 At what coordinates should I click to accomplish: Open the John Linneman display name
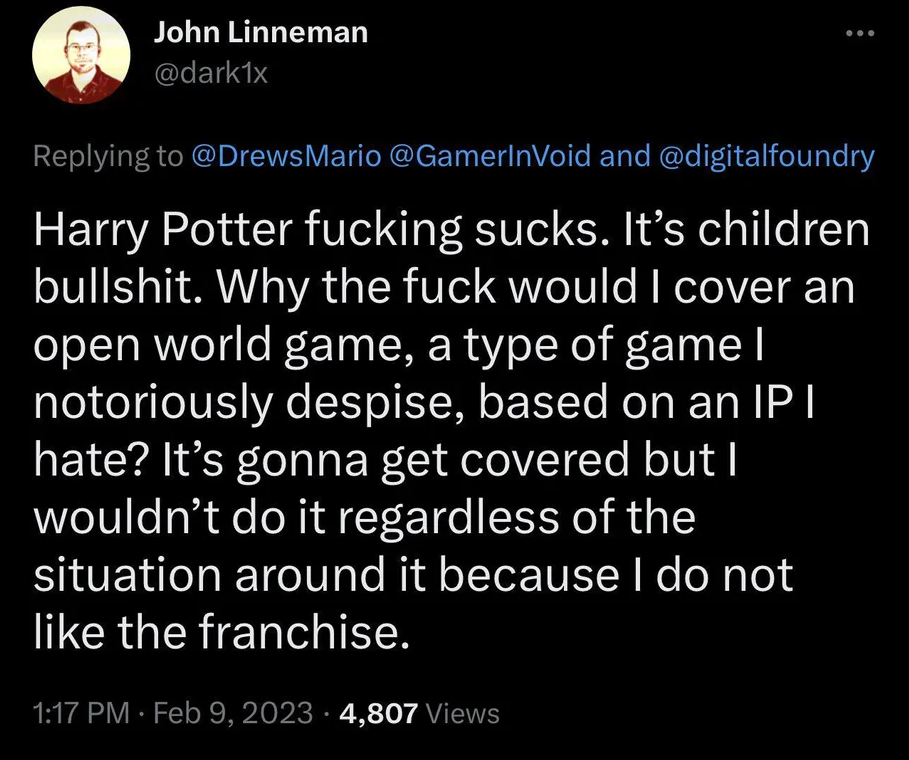tap(261, 32)
